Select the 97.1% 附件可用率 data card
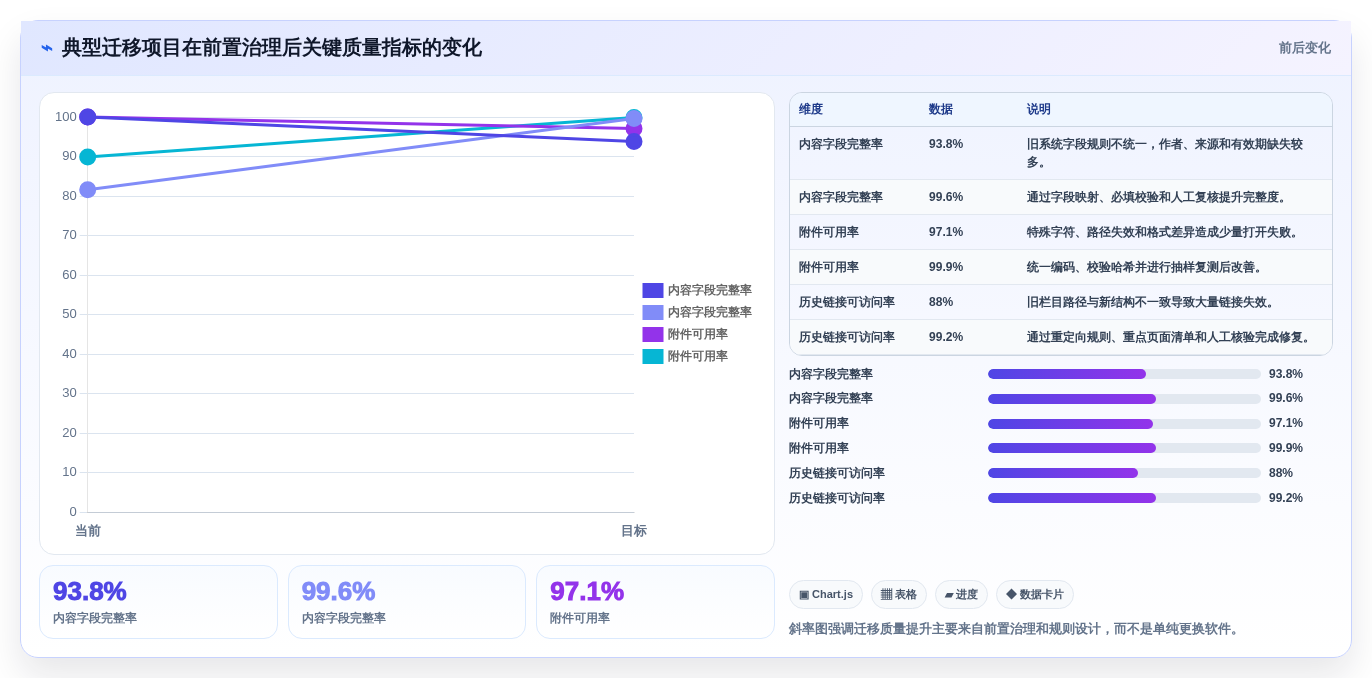The image size is (1372, 678). (655, 602)
